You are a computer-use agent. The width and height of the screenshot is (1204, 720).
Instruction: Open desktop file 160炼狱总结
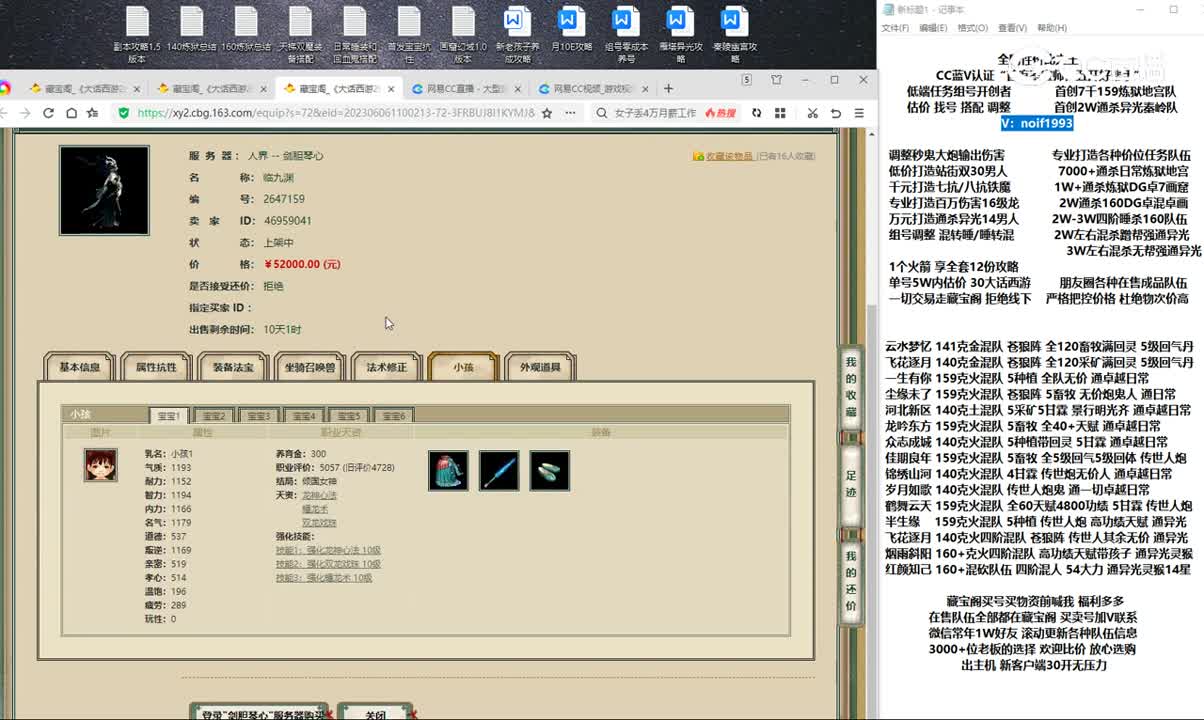click(x=246, y=30)
